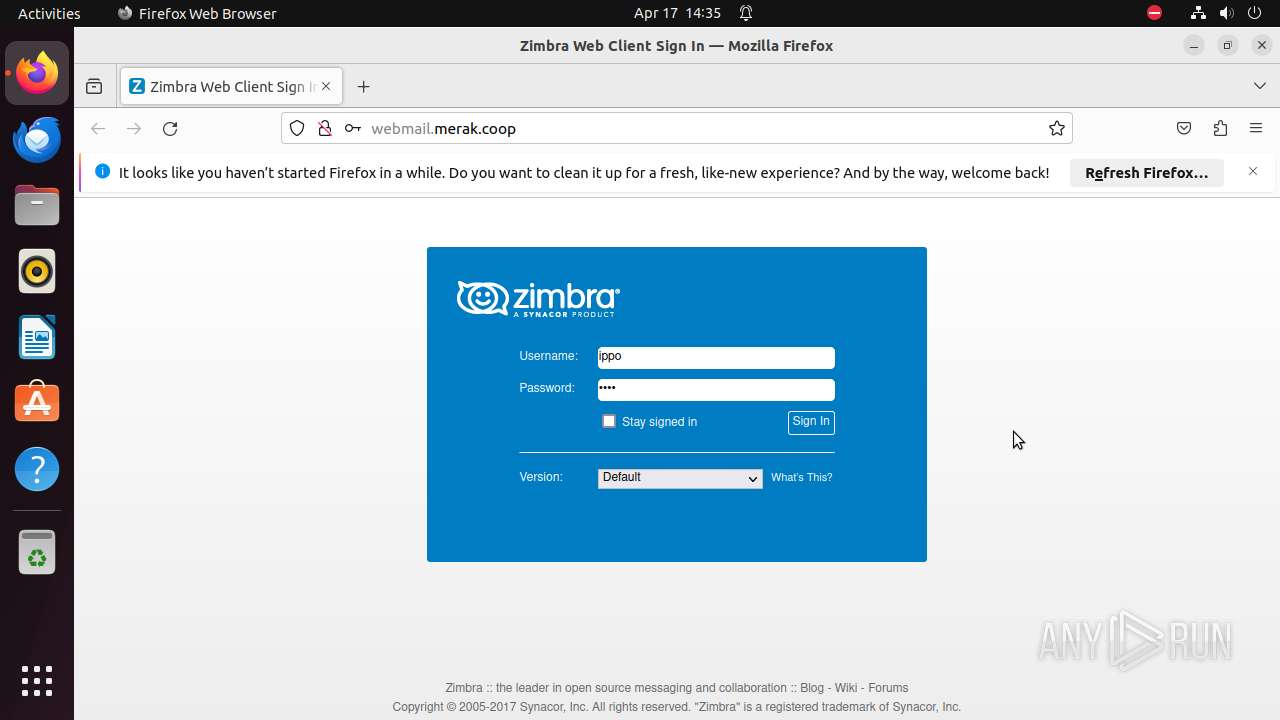Open Rhythmbox music player from dock
This screenshot has width=1280, height=720.
[x=37, y=271]
